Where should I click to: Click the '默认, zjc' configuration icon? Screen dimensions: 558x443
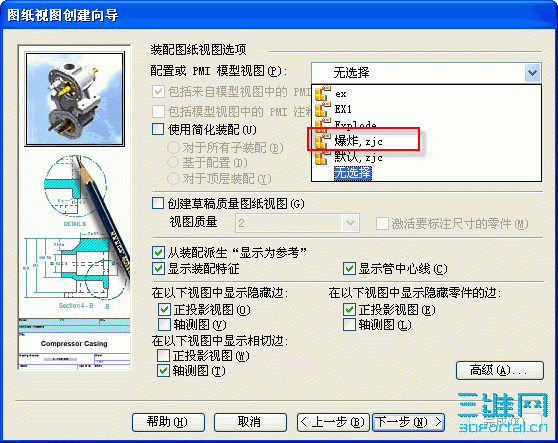[x=322, y=157]
